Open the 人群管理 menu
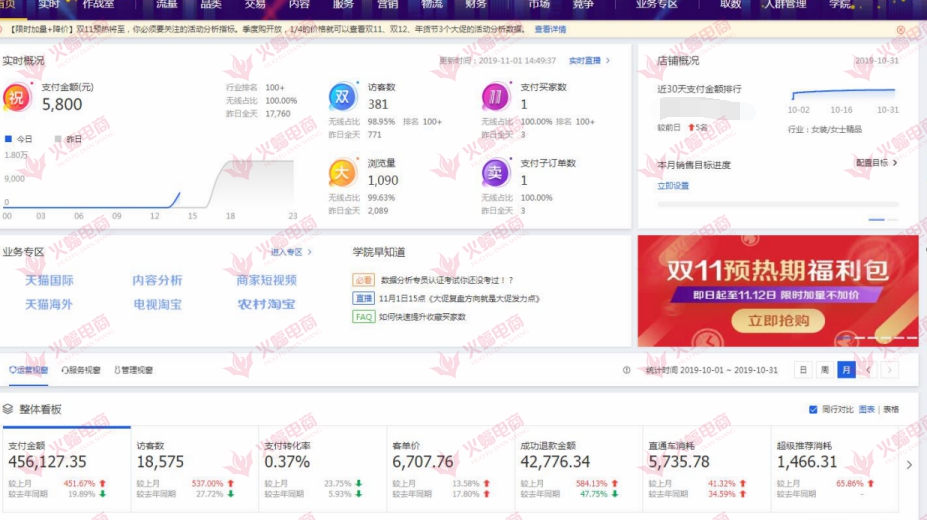Image resolution: width=927 pixels, height=520 pixels. tap(785, 5)
